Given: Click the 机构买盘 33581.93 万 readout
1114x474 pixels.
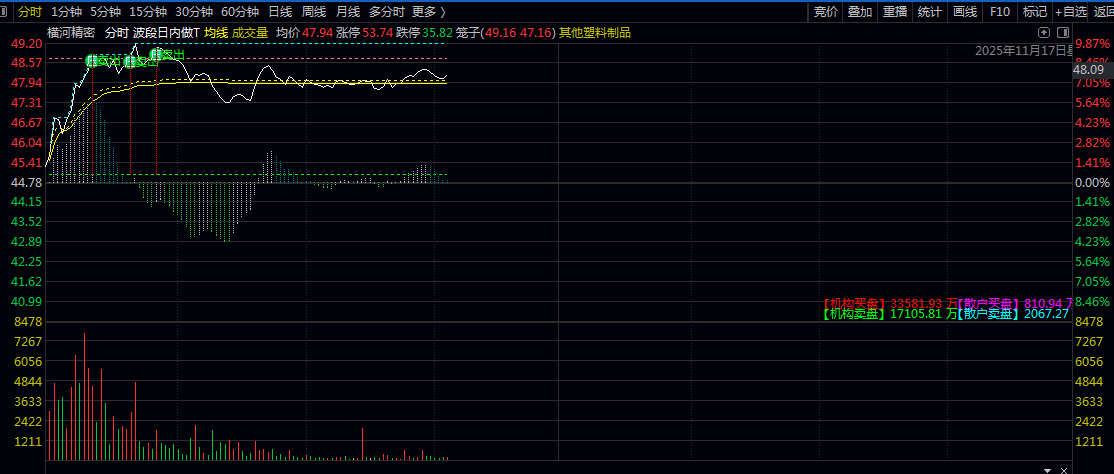Looking at the screenshot, I should [x=889, y=303].
